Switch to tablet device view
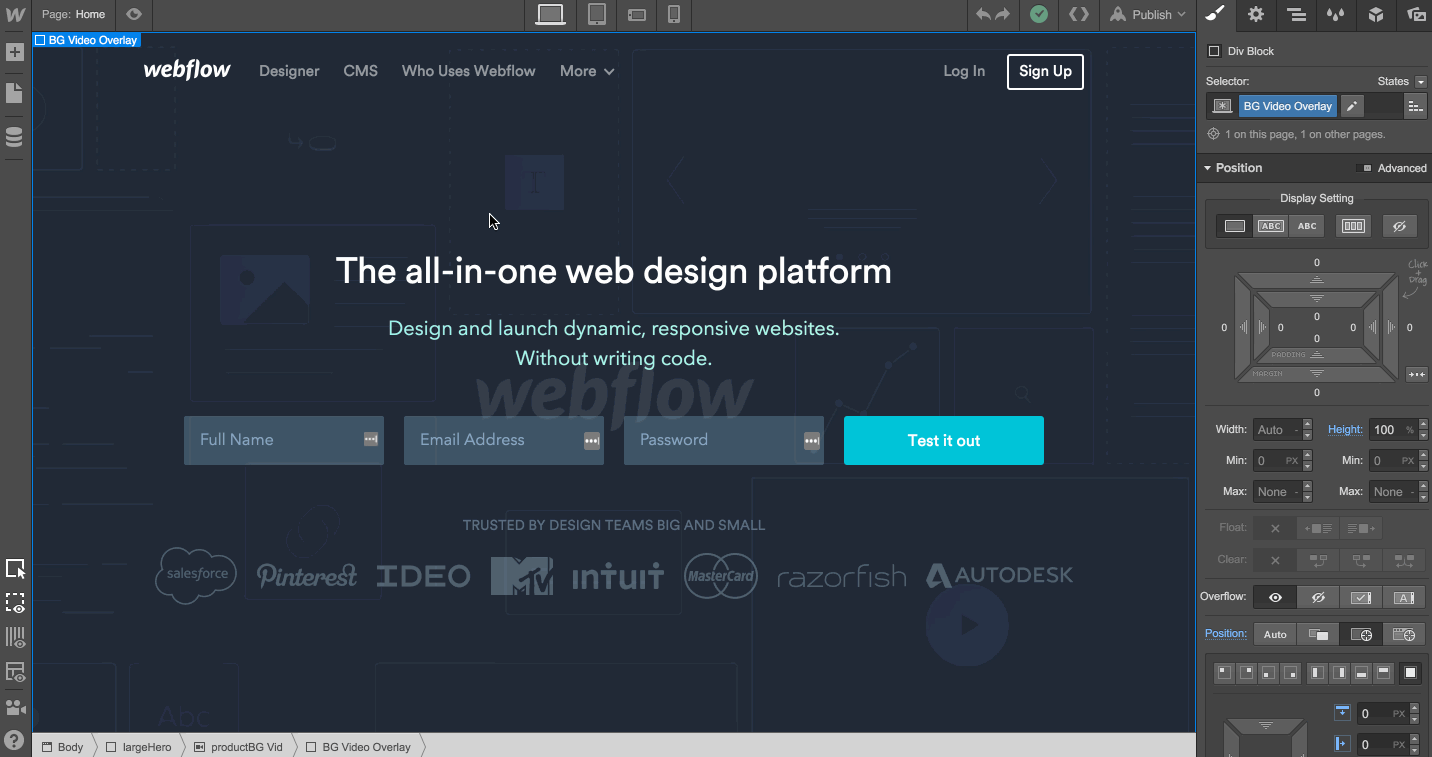This screenshot has height=757, width=1432. (597, 14)
